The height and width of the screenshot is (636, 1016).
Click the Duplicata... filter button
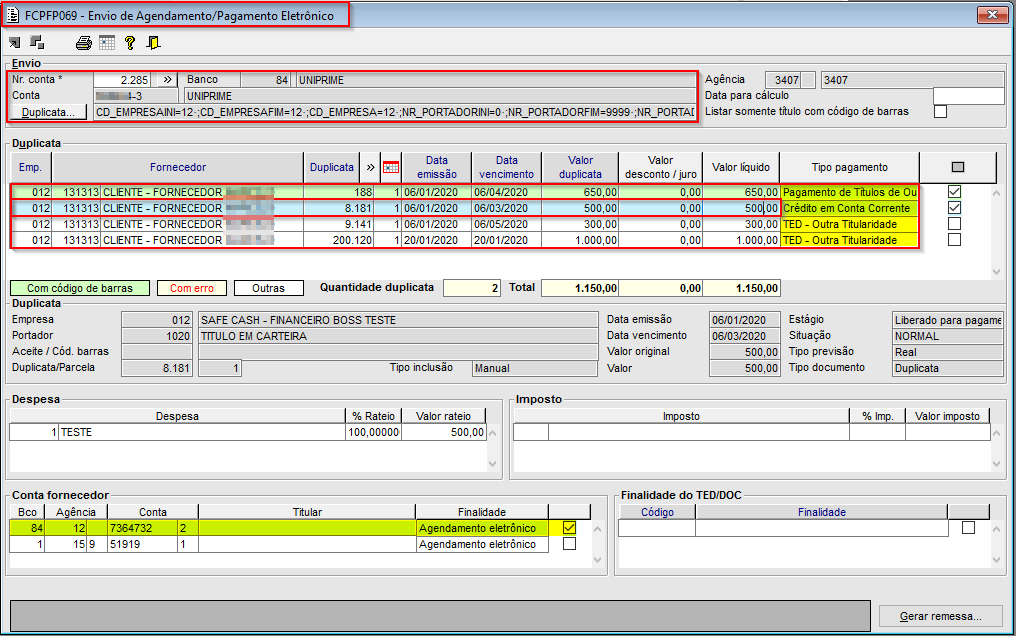49,113
